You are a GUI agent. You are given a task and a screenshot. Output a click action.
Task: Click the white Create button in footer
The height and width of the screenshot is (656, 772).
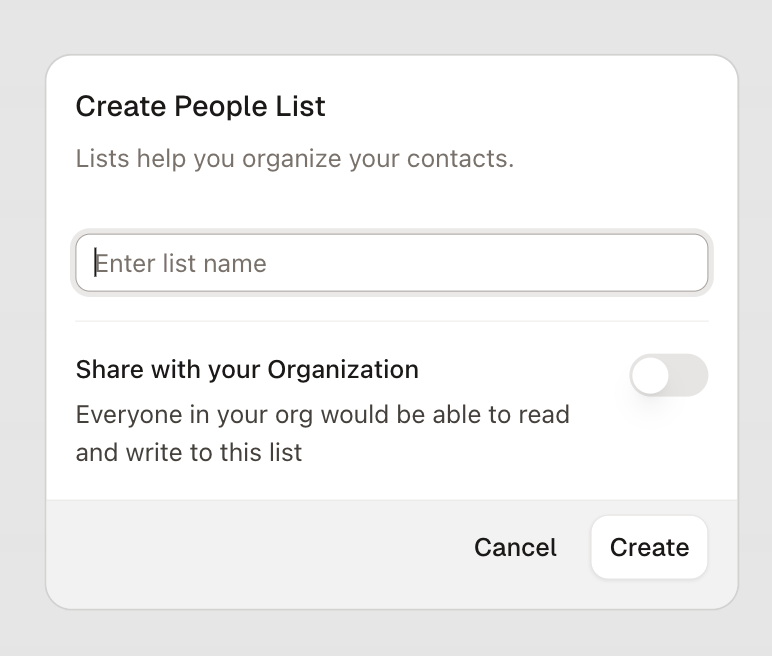[x=649, y=547]
